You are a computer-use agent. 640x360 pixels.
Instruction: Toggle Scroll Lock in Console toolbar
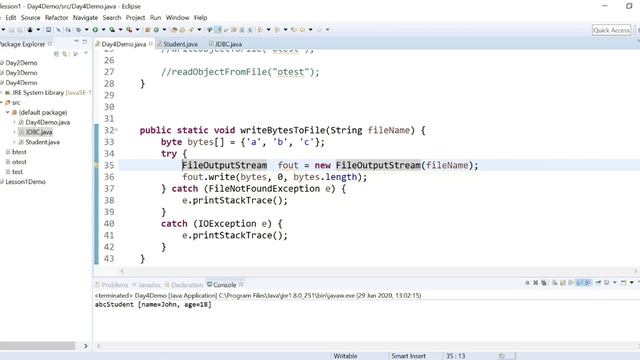(x=563, y=282)
